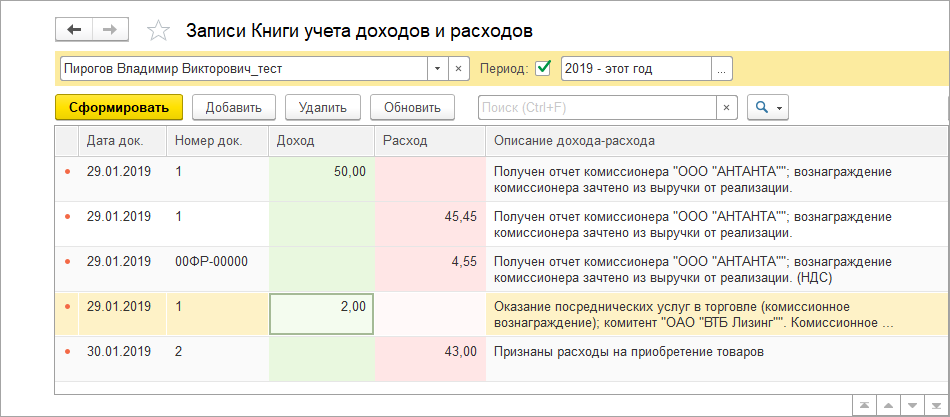
Task: Clear the organization name field
Action: point(458,69)
